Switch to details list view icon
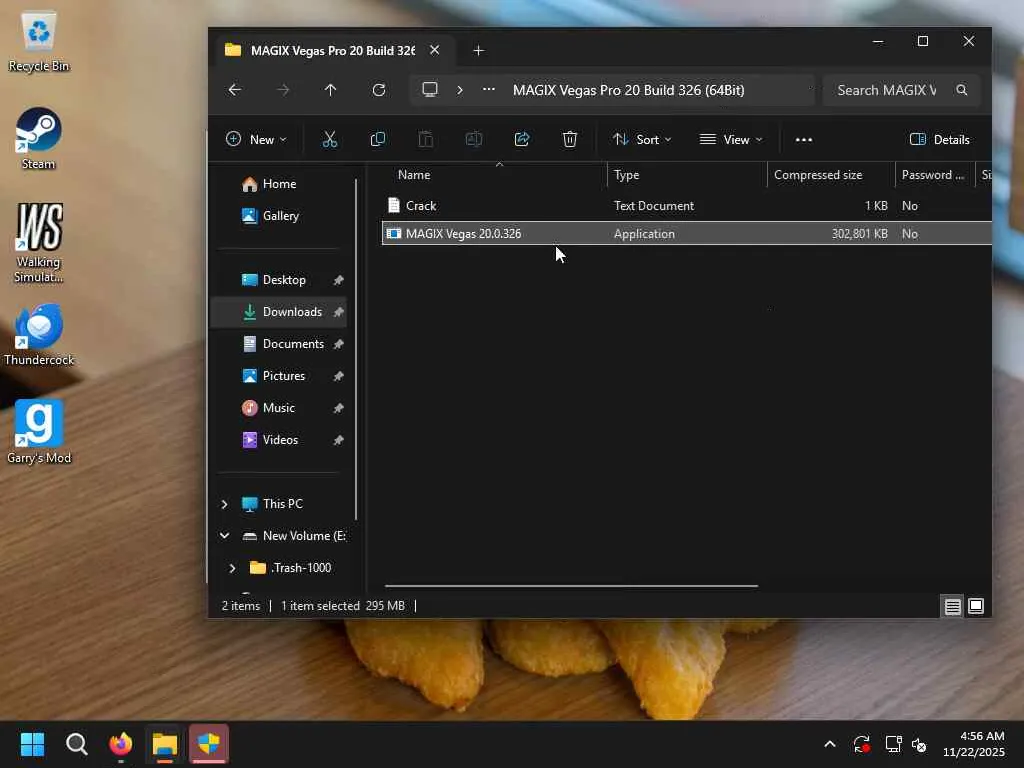 coord(953,606)
